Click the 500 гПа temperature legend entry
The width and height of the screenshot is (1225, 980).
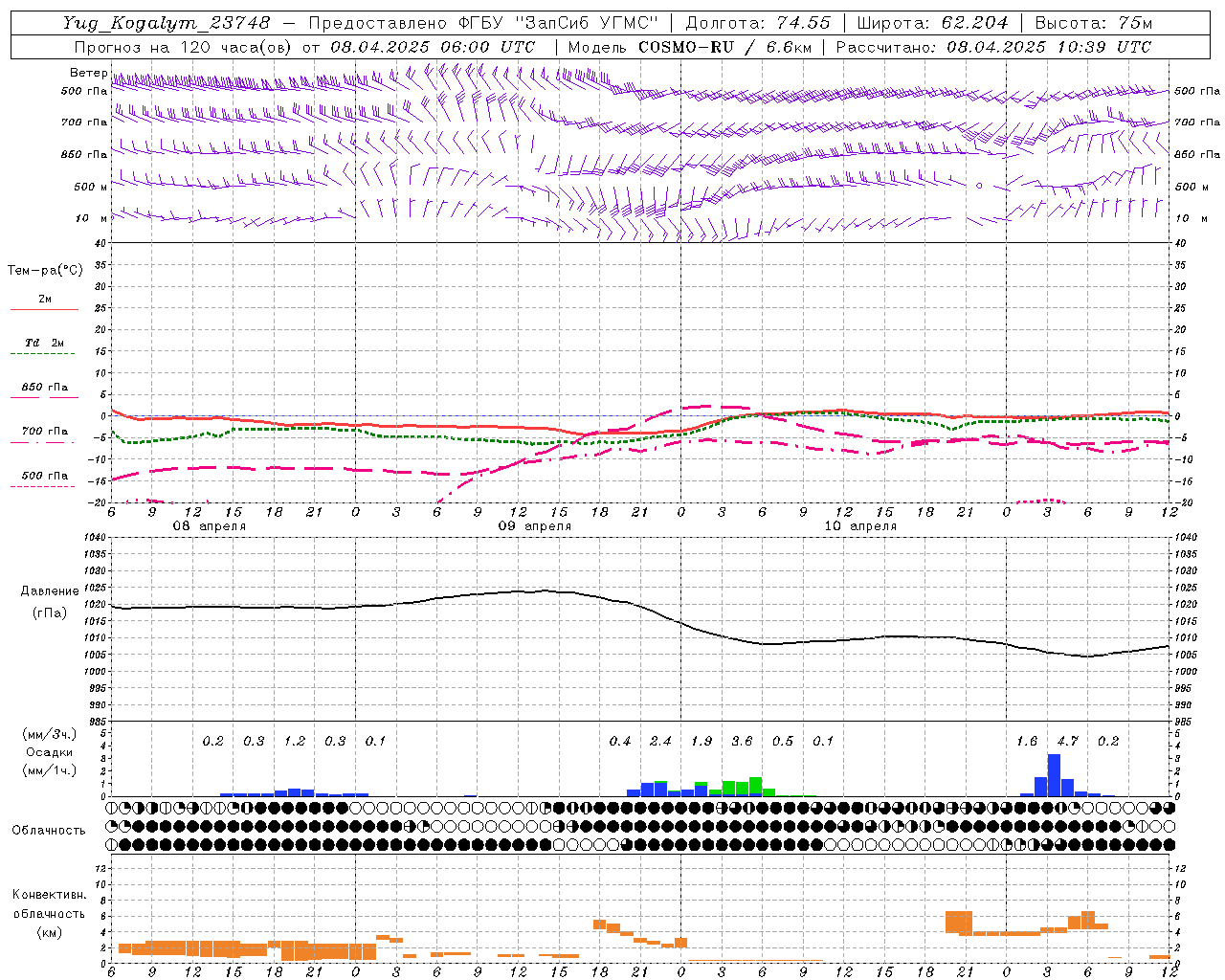click(44, 476)
